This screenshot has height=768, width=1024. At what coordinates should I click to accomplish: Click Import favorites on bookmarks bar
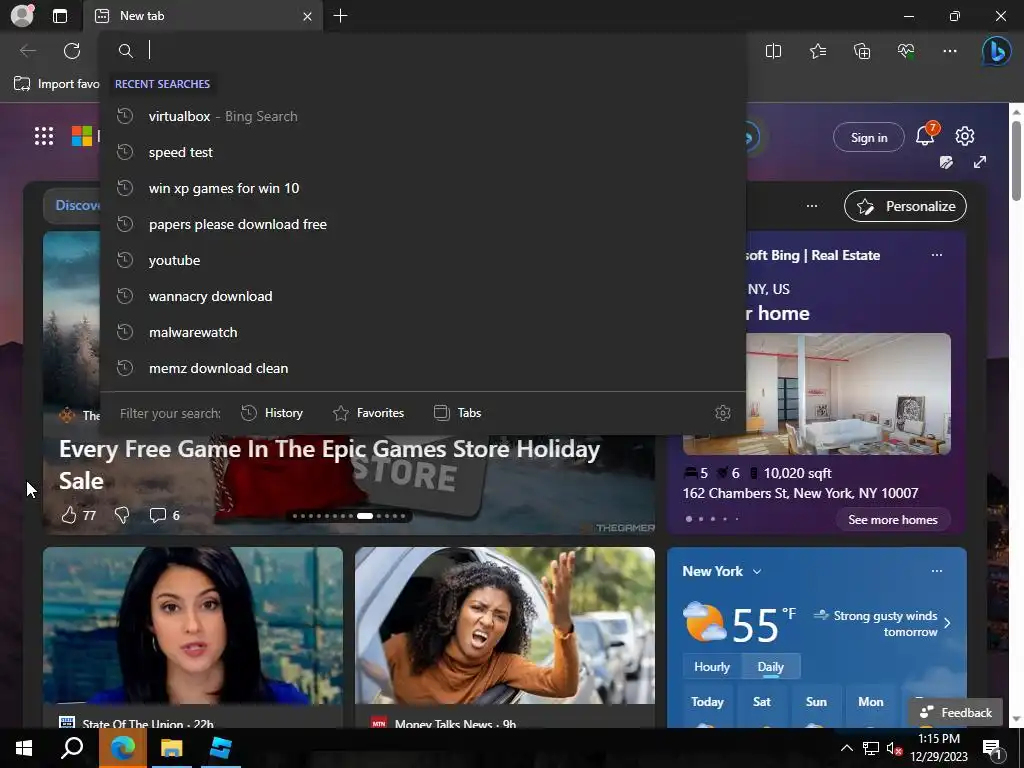[x=57, y=84]
